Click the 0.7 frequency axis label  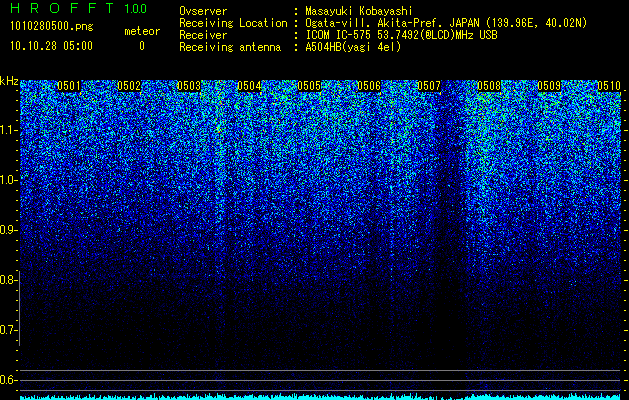(x=8, y=330)
